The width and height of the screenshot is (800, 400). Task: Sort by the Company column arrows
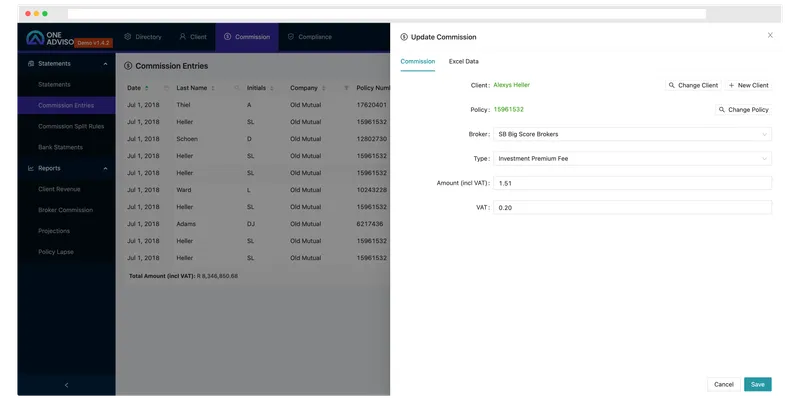pyautogui.click(x=323, y=88)
